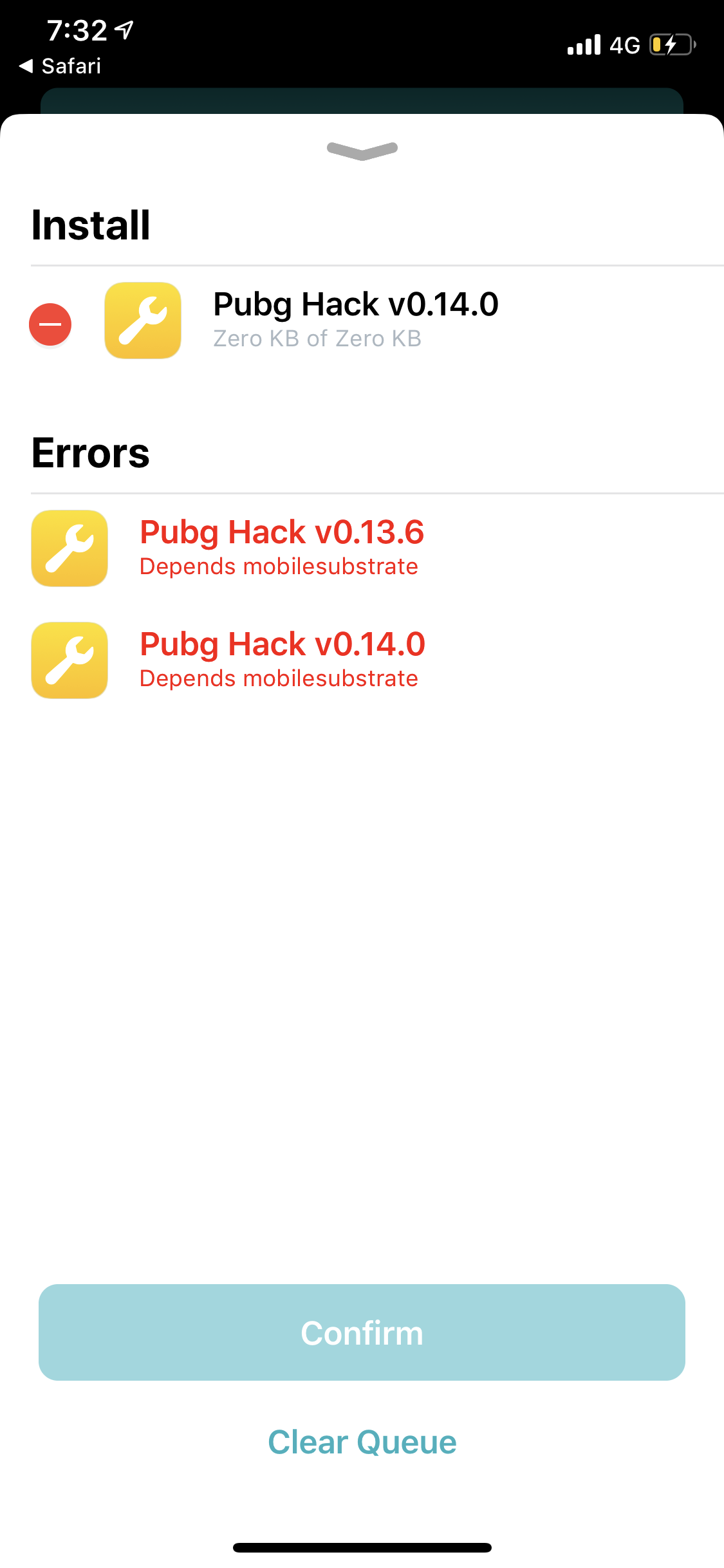Select the Pubg Hack v0.14.0 install title

(x=356, y=304)
